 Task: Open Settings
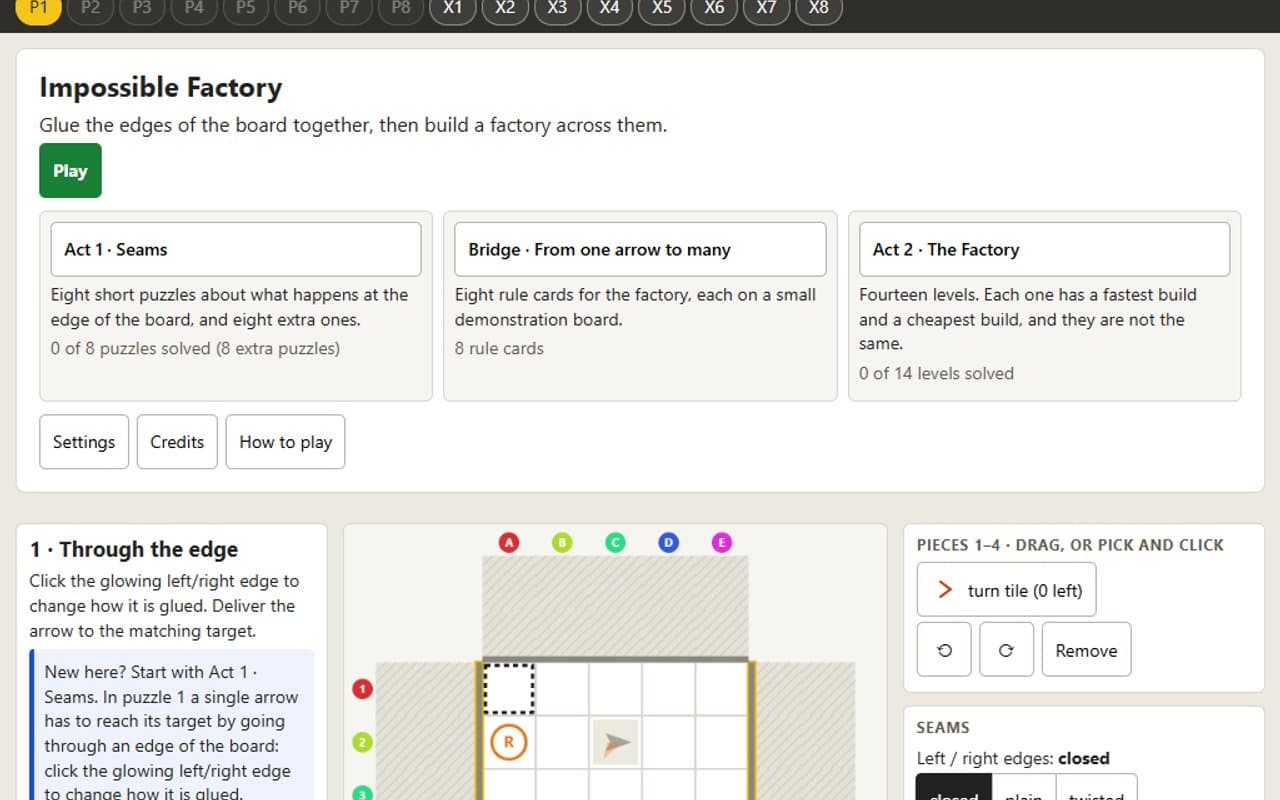[x=84, y=442]
